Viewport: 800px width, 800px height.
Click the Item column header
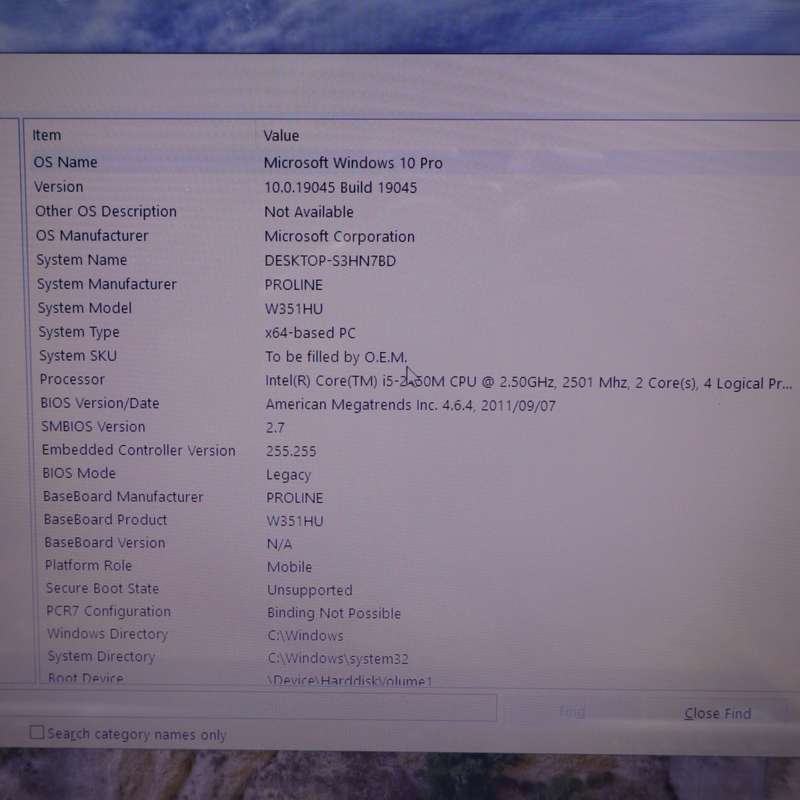tap(47, 135)
